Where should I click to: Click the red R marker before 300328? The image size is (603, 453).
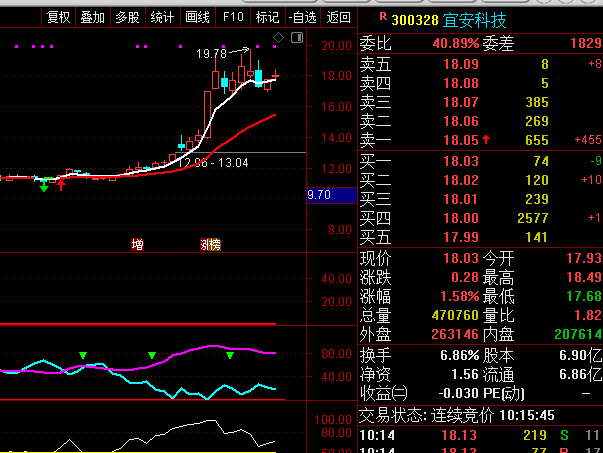pyautogui.click(x=383, y=17)
